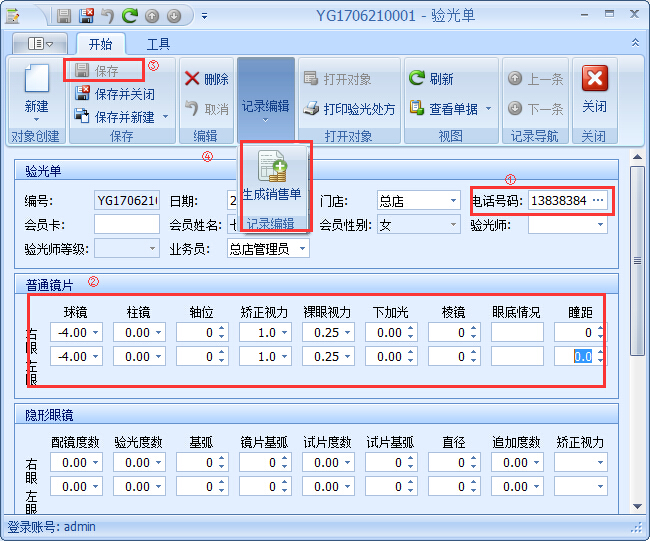Increase contact lens right eye 直径 spinner
This screenshot has width=650, height=541.
point(473,458)
